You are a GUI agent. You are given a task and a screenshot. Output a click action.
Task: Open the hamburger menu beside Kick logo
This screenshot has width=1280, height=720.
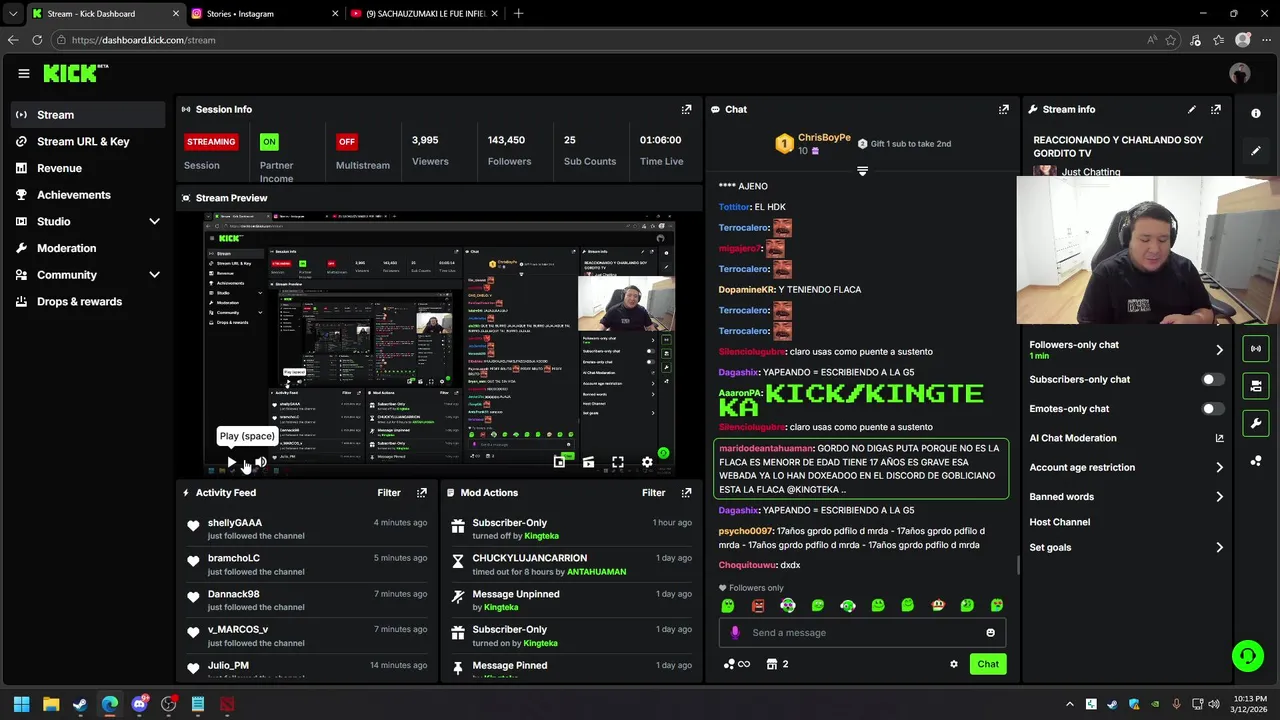pos(24,73)
